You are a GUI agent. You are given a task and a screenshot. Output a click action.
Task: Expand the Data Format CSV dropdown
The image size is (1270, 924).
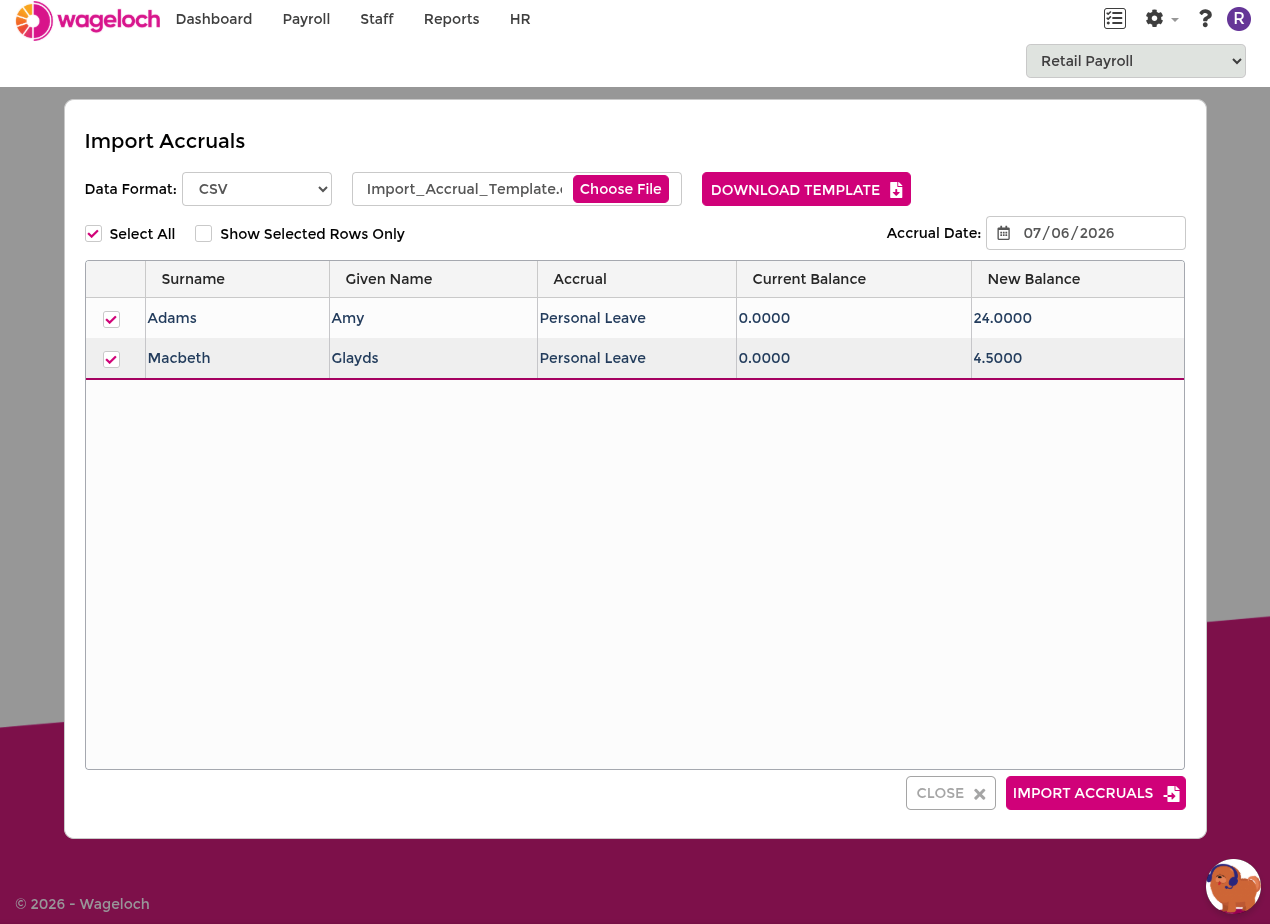(x=257, y=189)
